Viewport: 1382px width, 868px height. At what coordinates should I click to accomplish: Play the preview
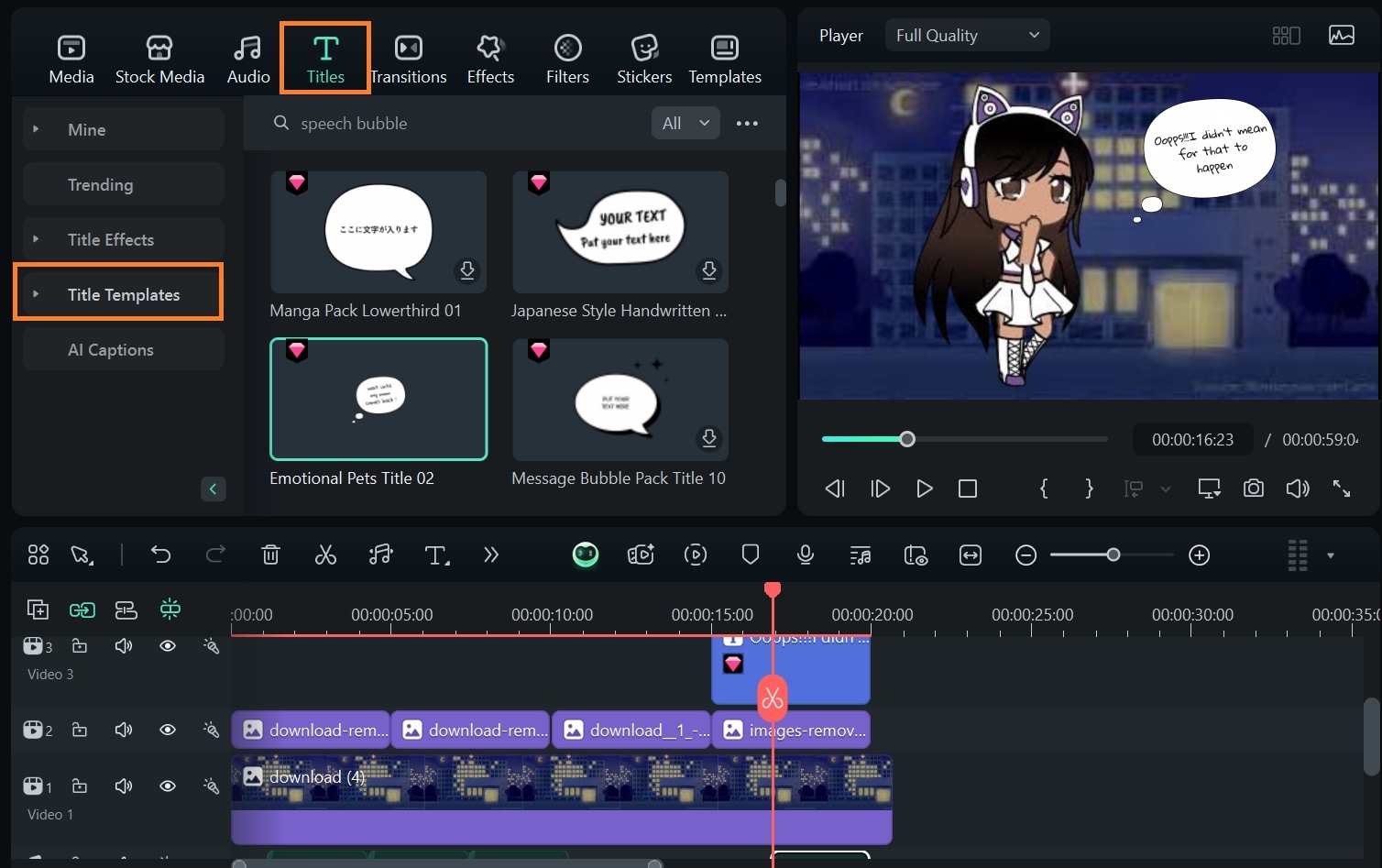point(925,489)
